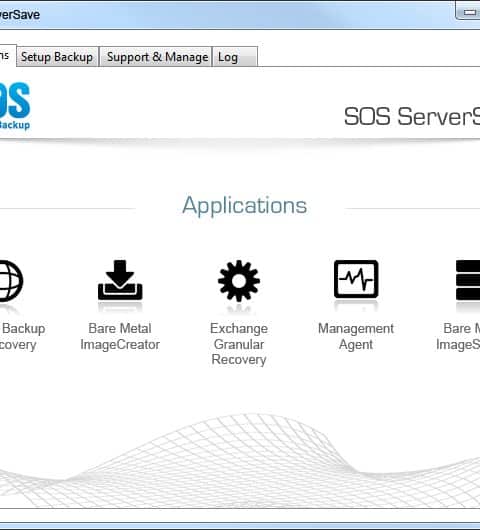
Task: Open the globe backup recovery icon
Action: pos(11,281)
